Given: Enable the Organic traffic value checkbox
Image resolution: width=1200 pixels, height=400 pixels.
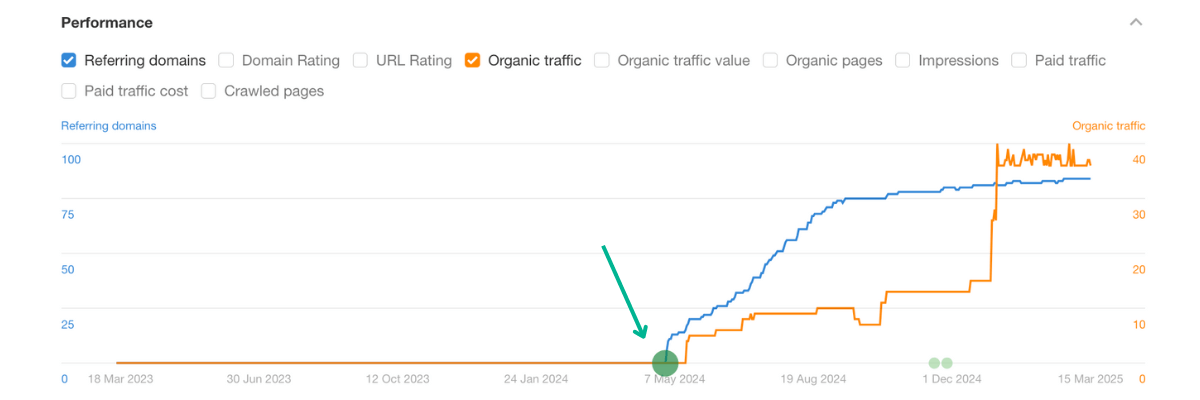Looking at the screenshot, I should tap(602, 60).
